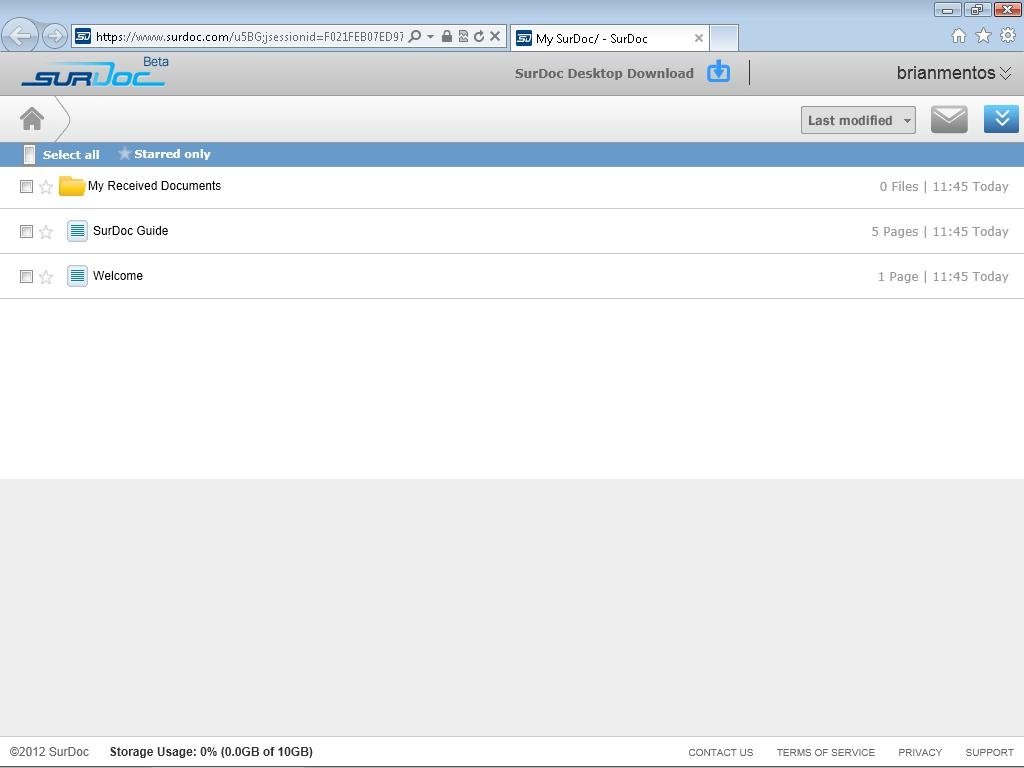Close the My SurDoc tab

point(698,38)
